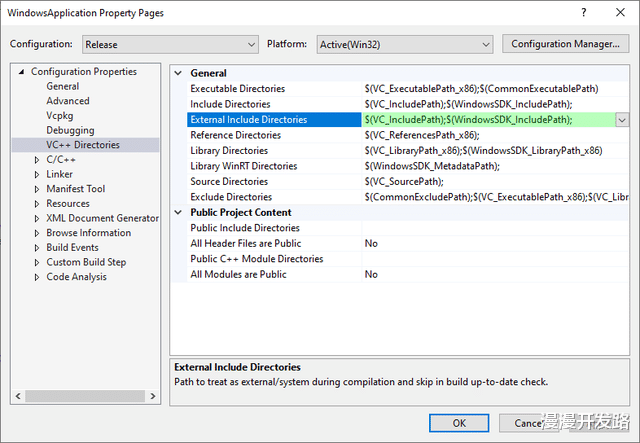Edit the External Include Directories value field
Viewport: 640px width, 443px height.
(489, 120)
